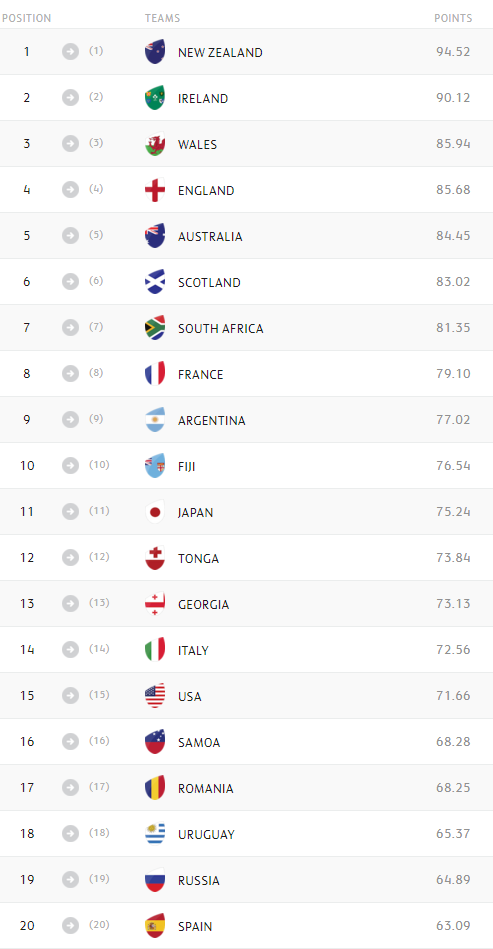Click the Uruguay flag icon
Image resolution: width=493 pixels, height=949 pixels.
[x=155, y=834]
